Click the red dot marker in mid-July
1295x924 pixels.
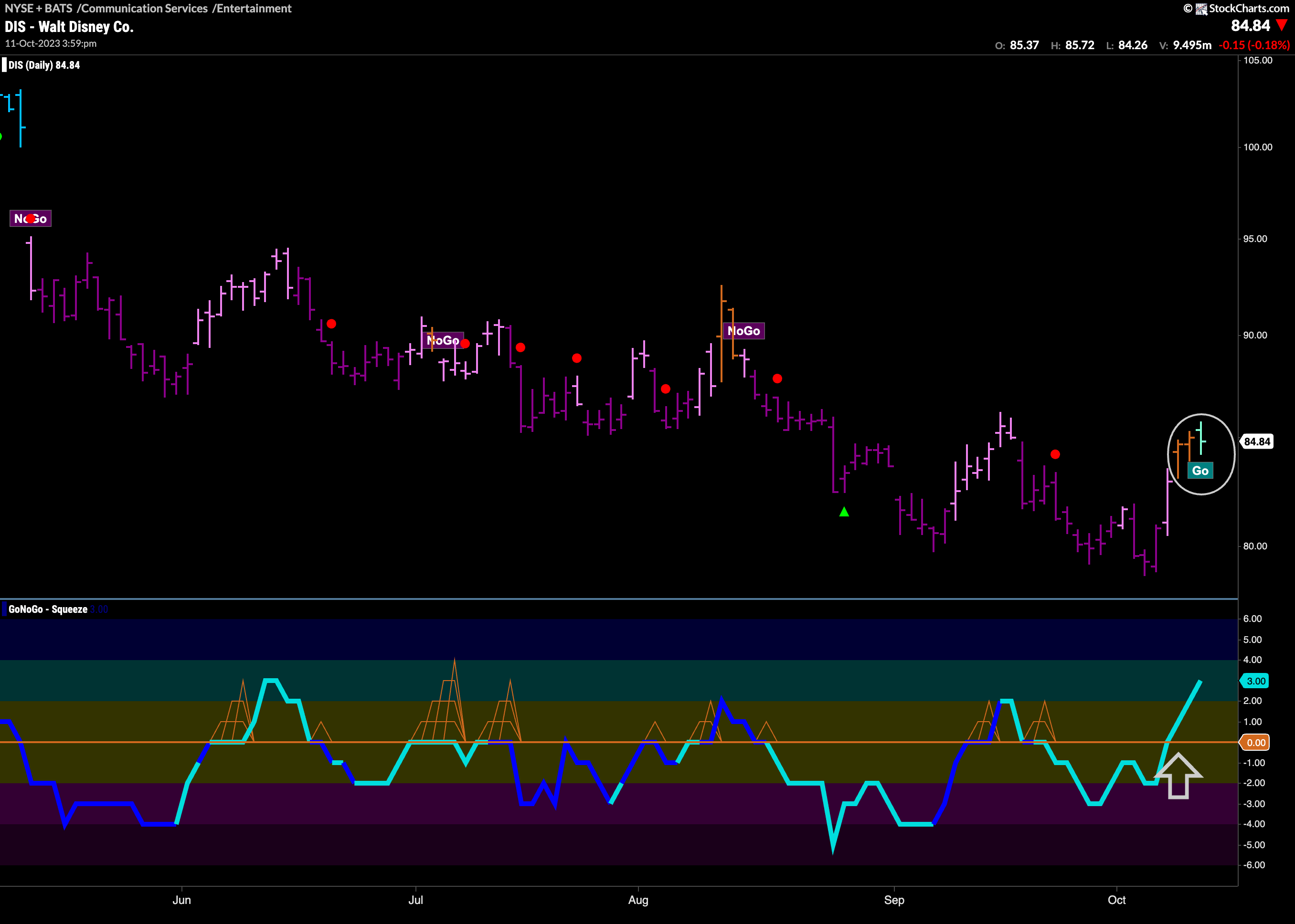520,347
